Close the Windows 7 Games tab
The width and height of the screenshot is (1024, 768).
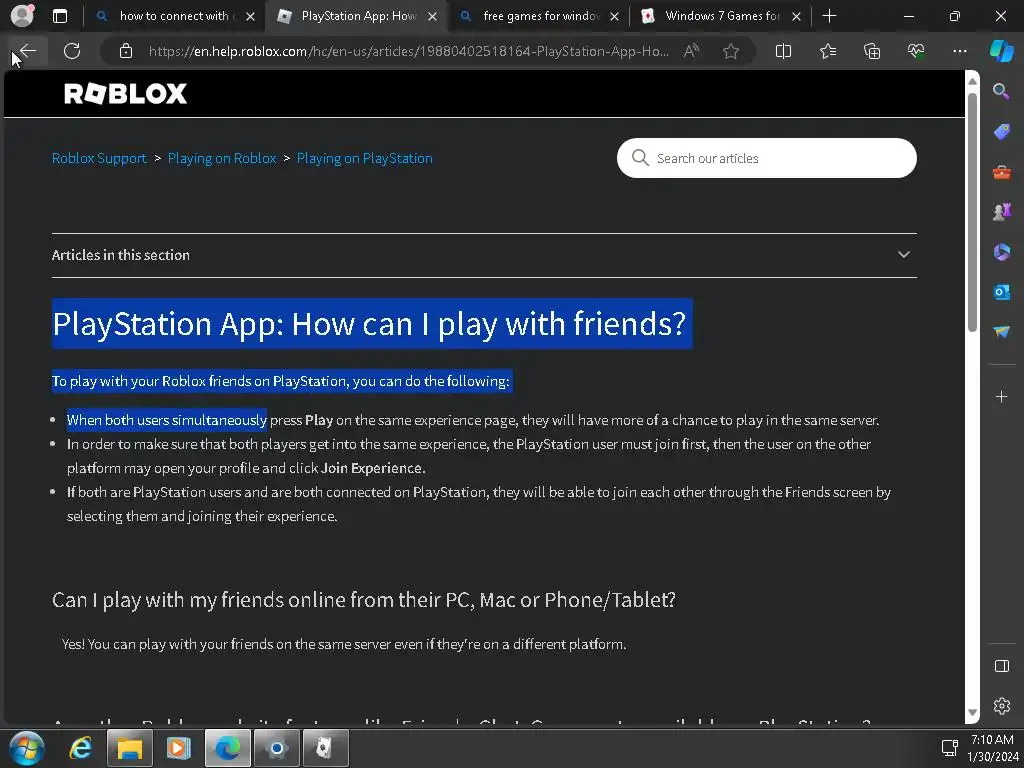point(796,16)
